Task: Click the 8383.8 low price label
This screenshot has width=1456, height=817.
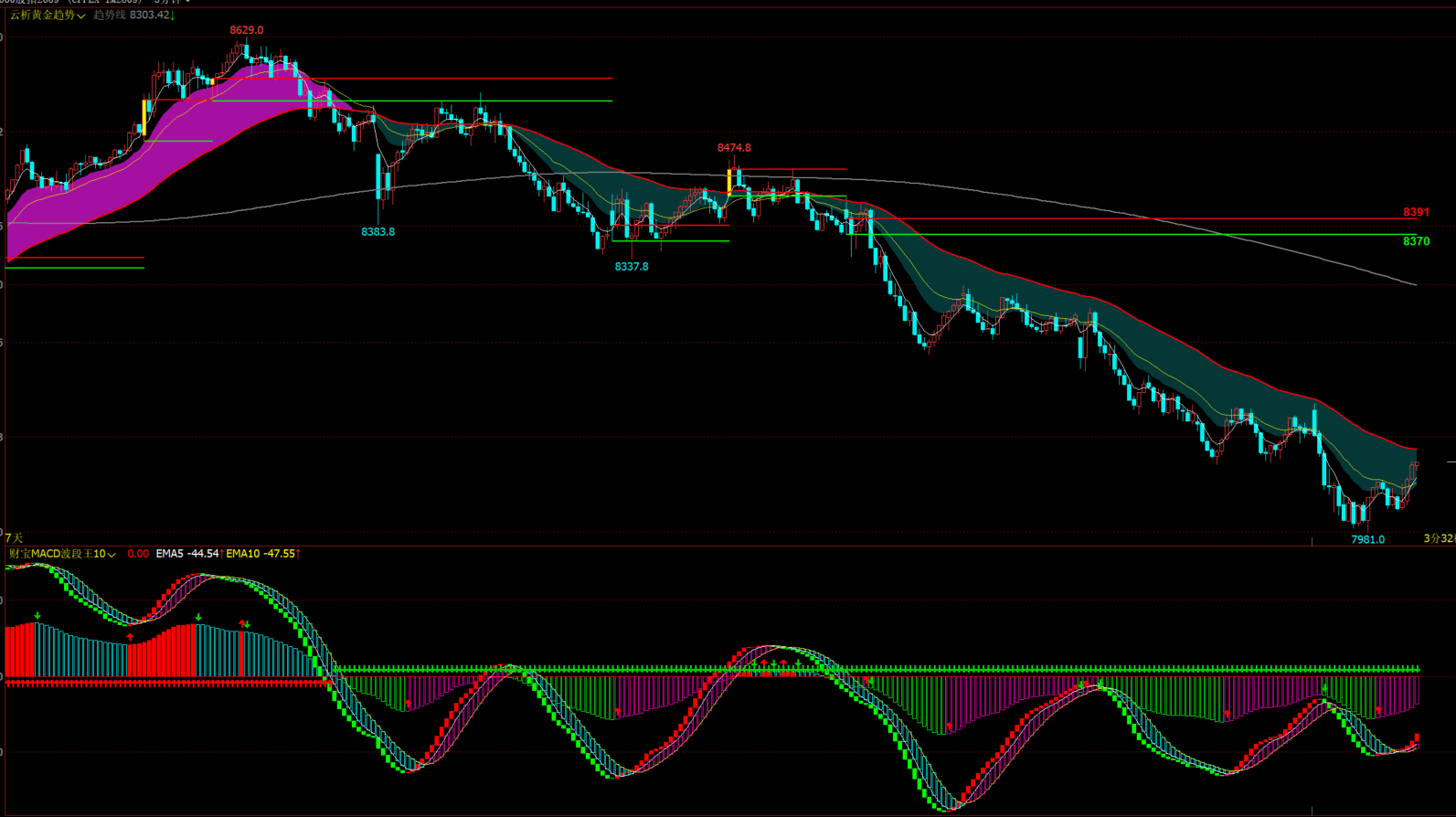Action: [377, 232]
